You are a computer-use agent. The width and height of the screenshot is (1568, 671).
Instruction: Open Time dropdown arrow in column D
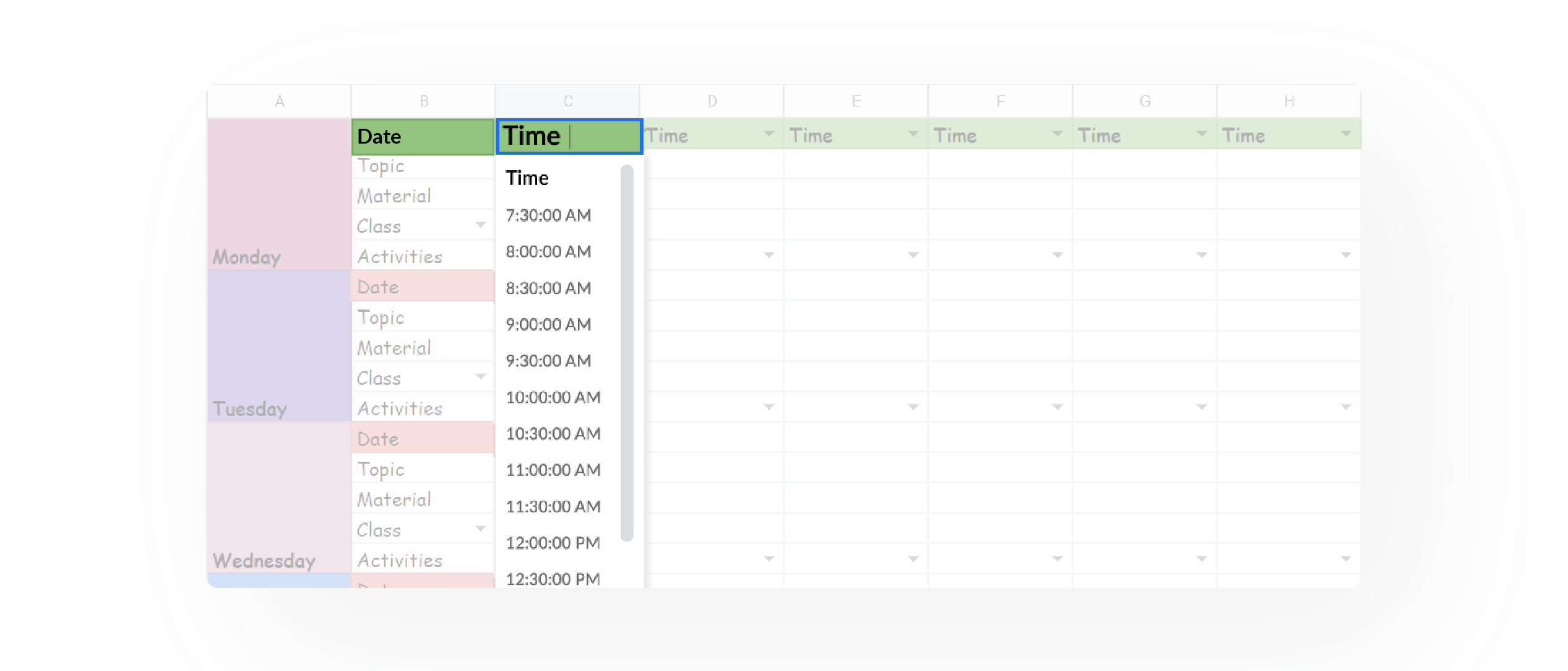pyautogui.click(x=769, y=134)
